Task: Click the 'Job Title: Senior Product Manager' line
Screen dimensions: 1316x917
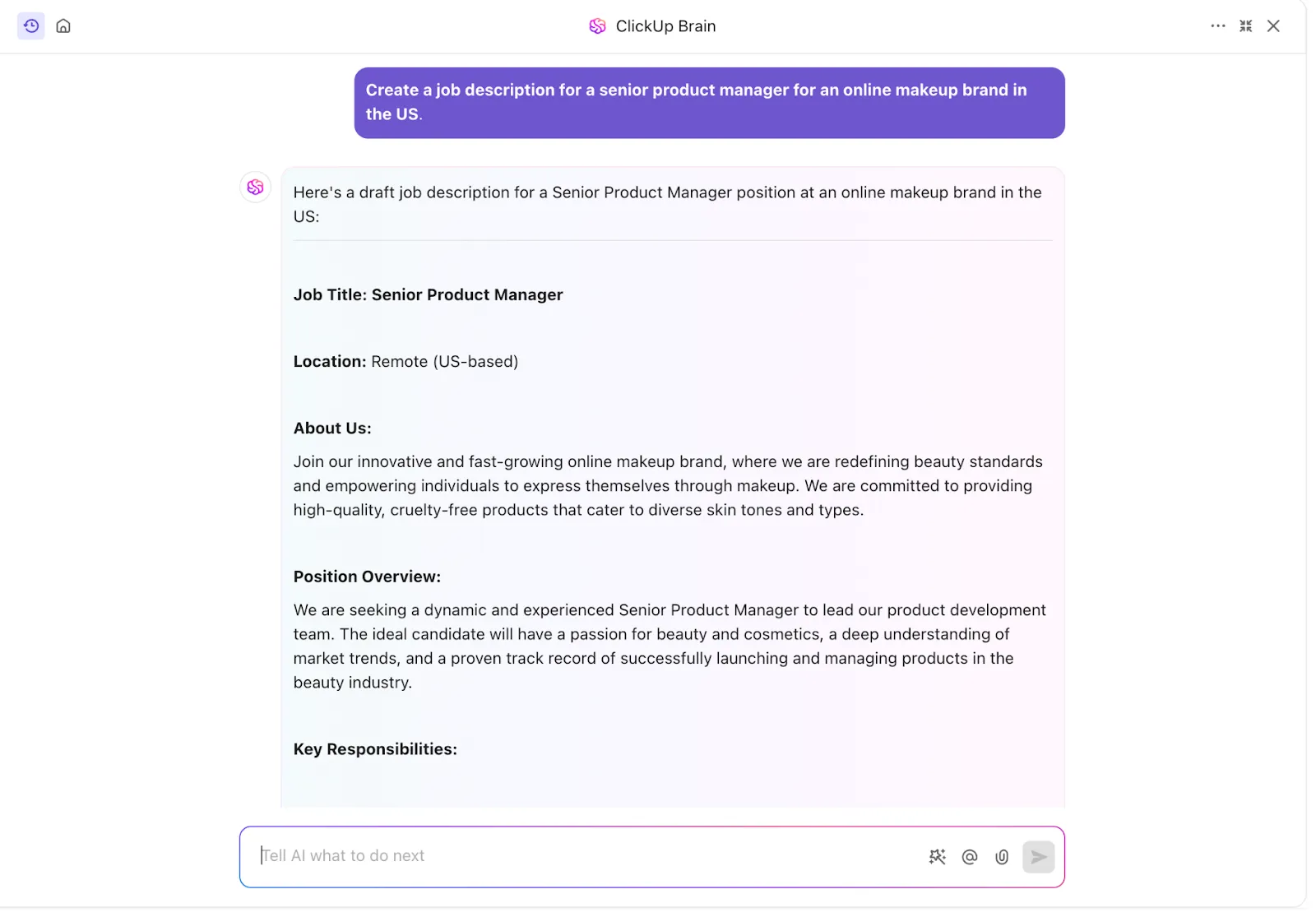Action: [428, 294]
